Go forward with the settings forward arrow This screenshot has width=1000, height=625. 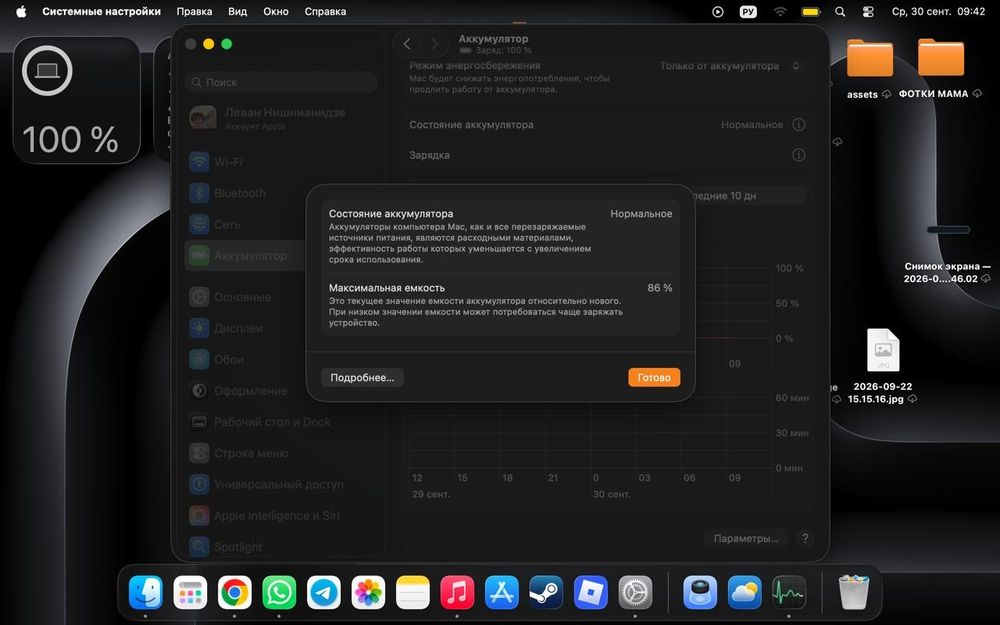(x=435, y=44)
